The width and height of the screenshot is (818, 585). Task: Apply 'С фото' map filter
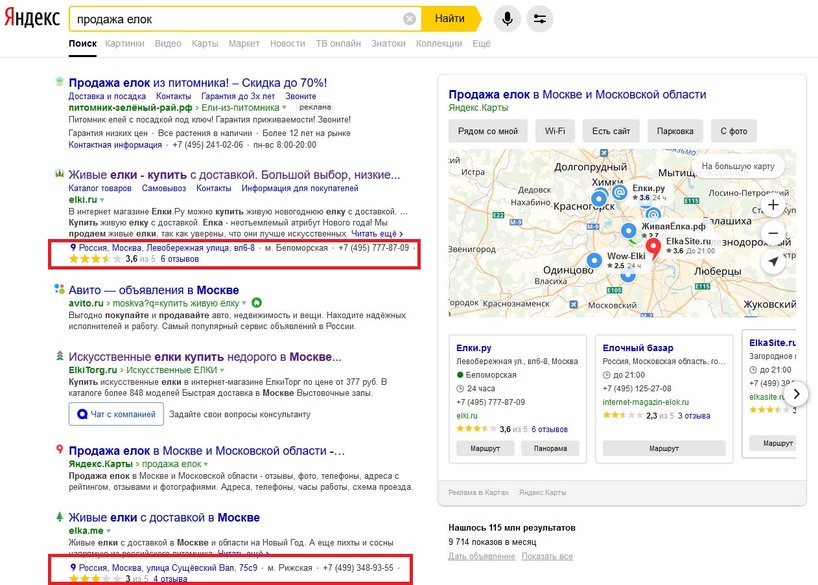pos(734,131)
